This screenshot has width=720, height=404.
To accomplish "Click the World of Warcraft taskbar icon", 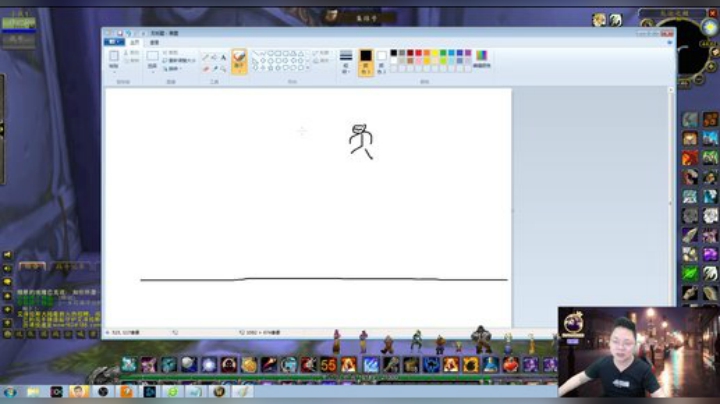I will tap(219, 392).
